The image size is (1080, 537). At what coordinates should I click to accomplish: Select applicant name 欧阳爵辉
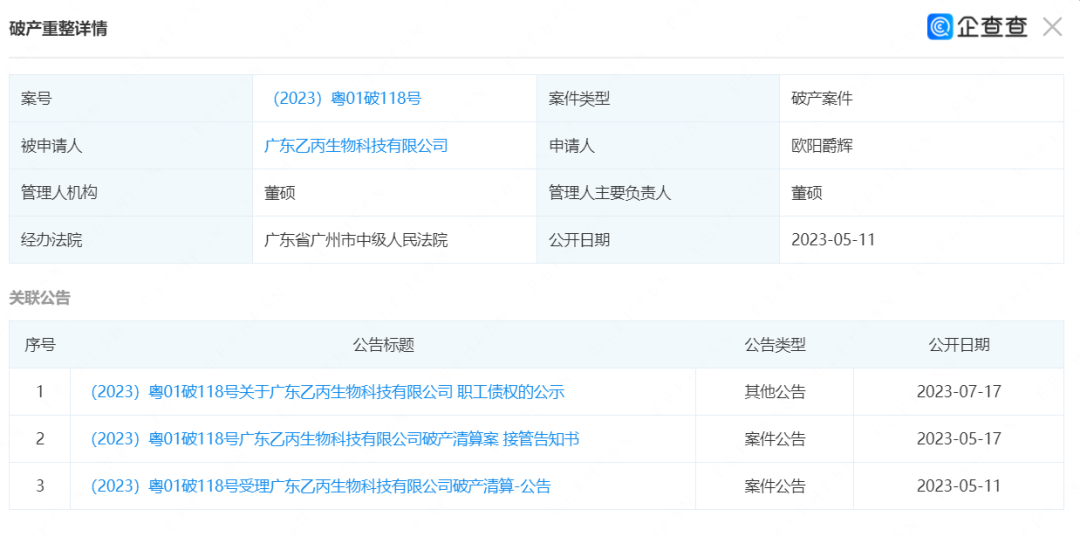coord(822,146)
